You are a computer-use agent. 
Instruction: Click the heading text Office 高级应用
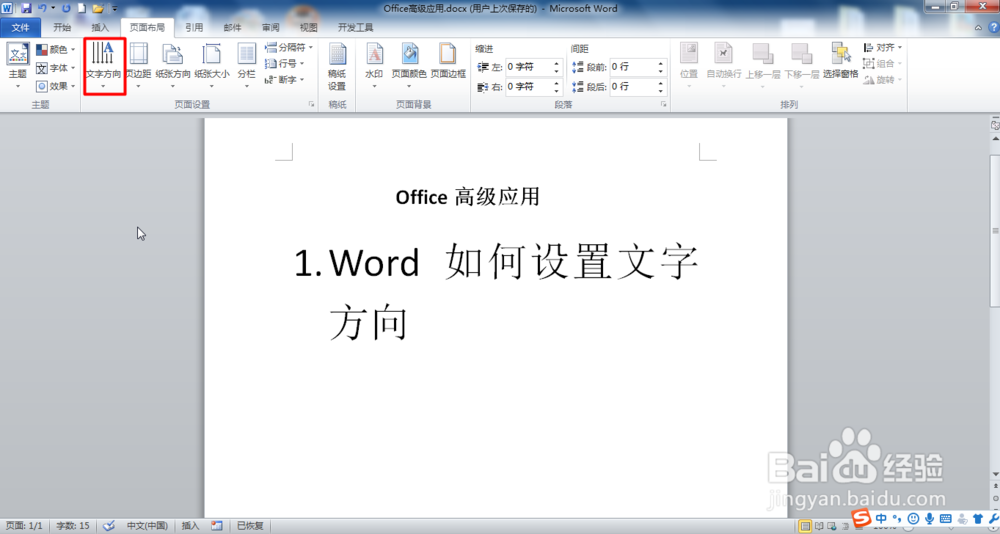[x=467, y=197]
